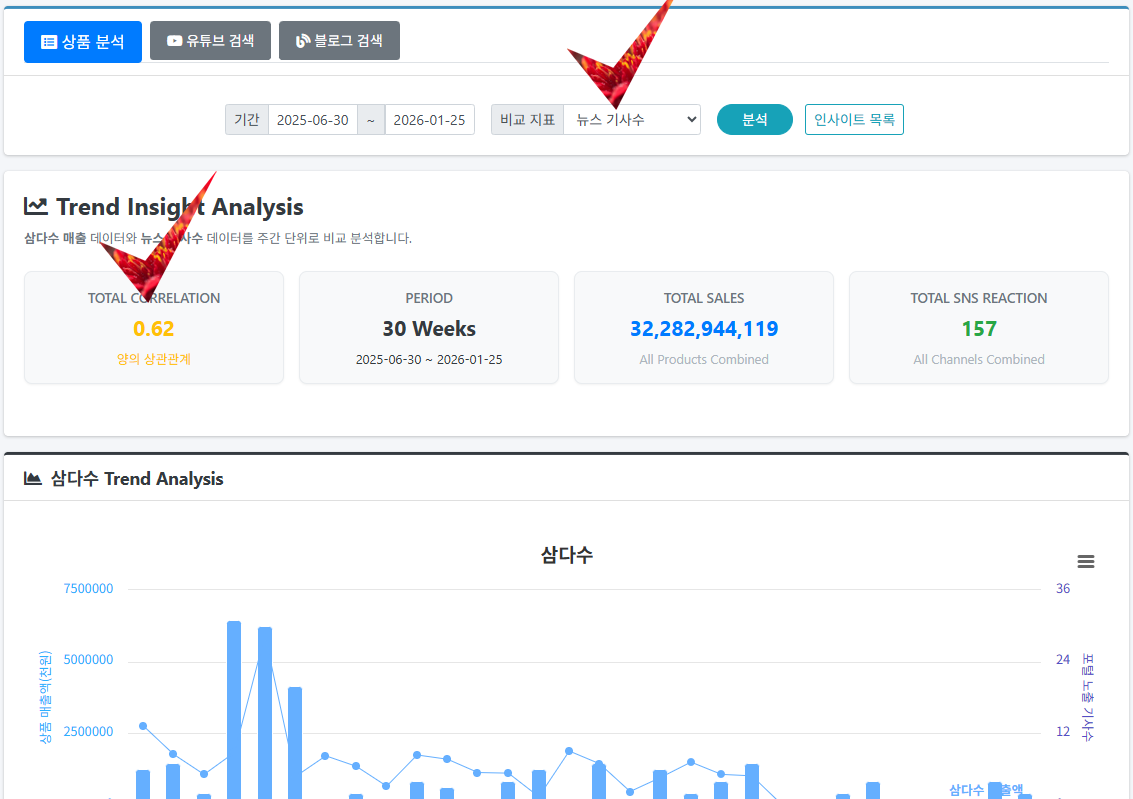Image resolution: width=1133 pixels, height=799 pixels.
Task: Click the YouTube icon on 유튜브 검색
Action: click(175, 41)
